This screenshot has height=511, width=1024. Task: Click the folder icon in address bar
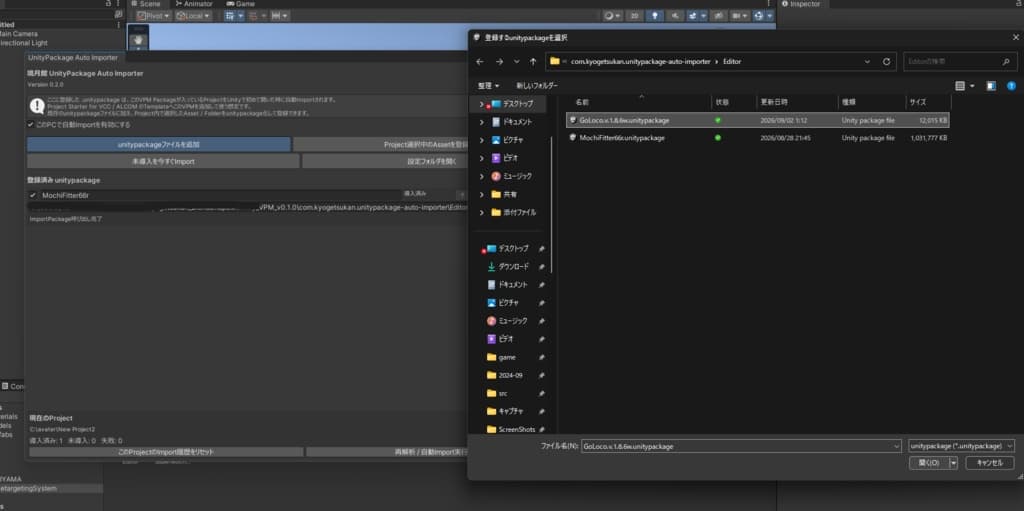coord(555,61)
